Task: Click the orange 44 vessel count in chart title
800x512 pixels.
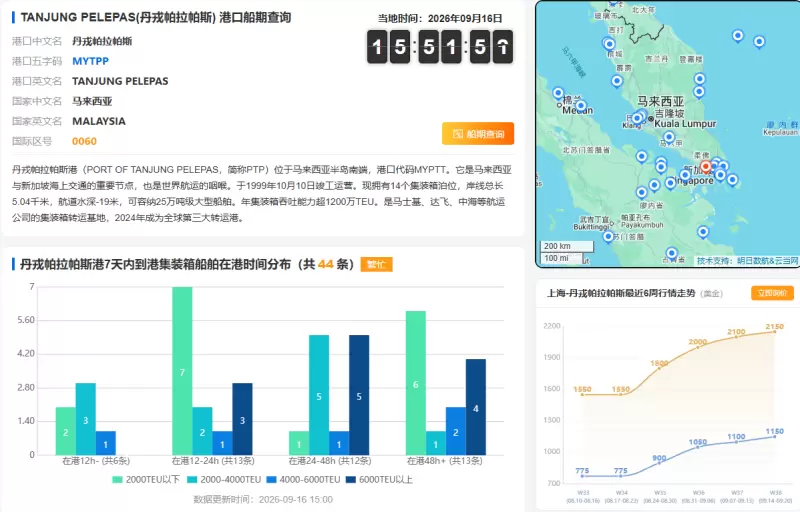Action: pos(325,264)
